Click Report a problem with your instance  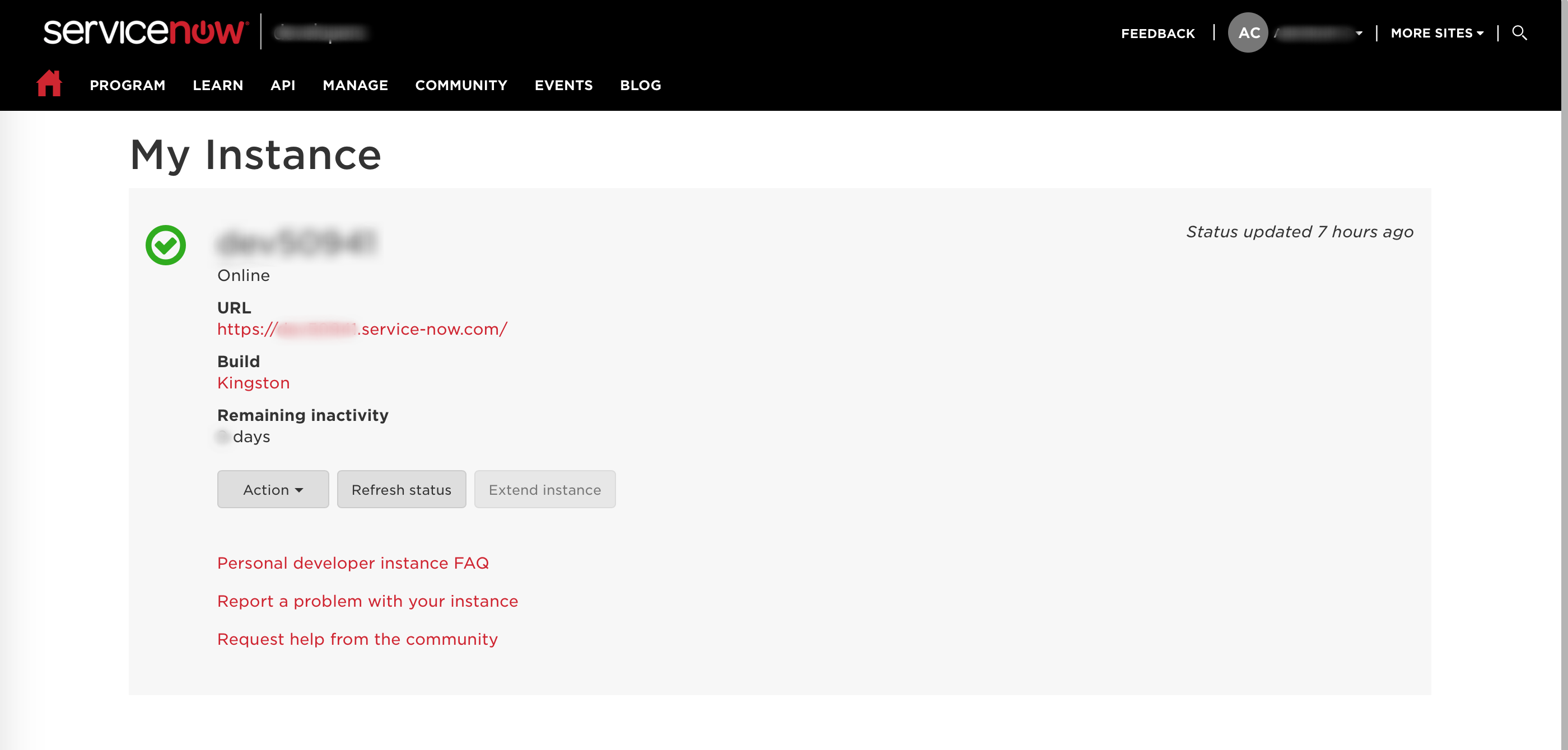pos(368,602)
